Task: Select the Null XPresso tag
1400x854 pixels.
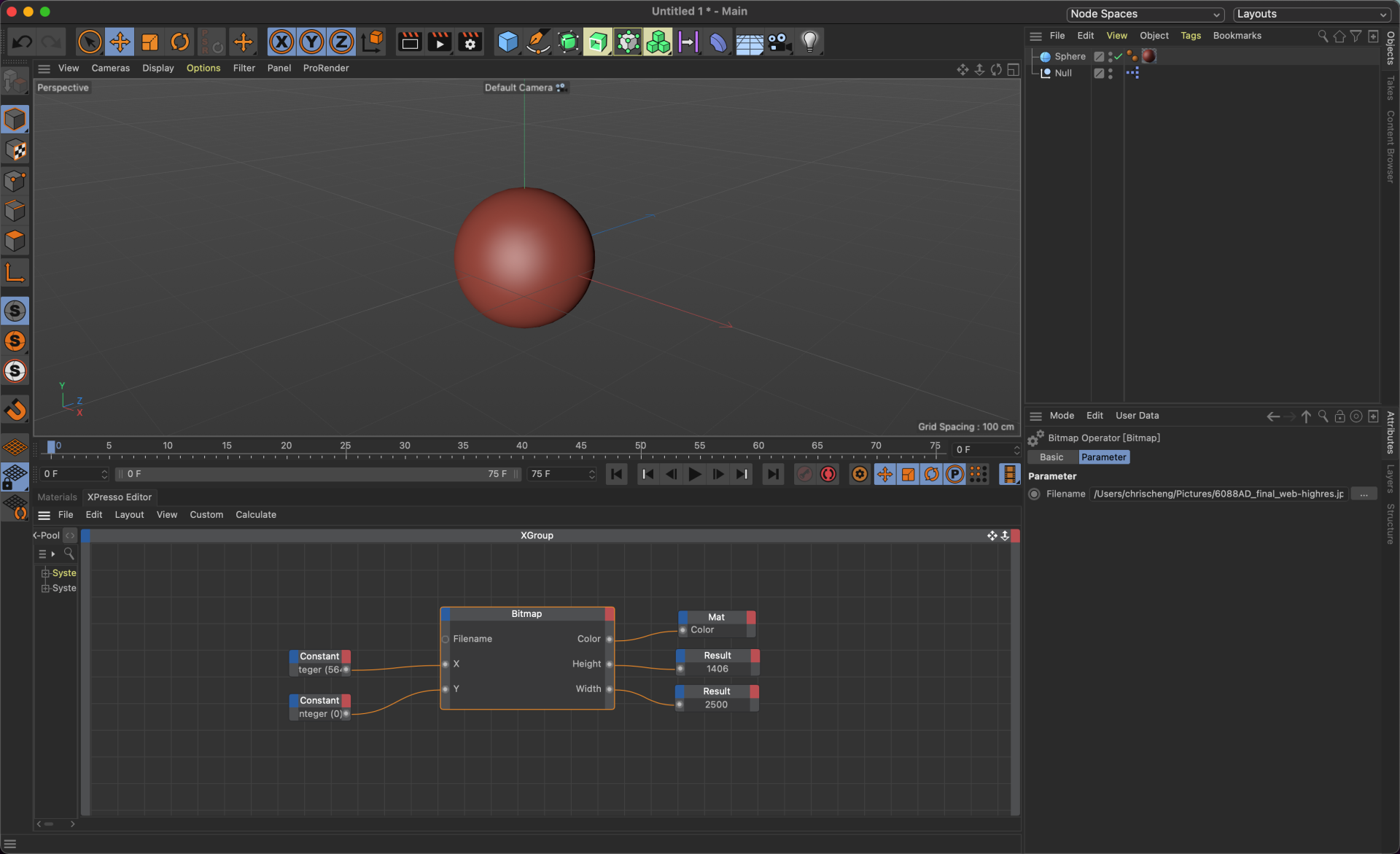Action: tap(1132, 73)
